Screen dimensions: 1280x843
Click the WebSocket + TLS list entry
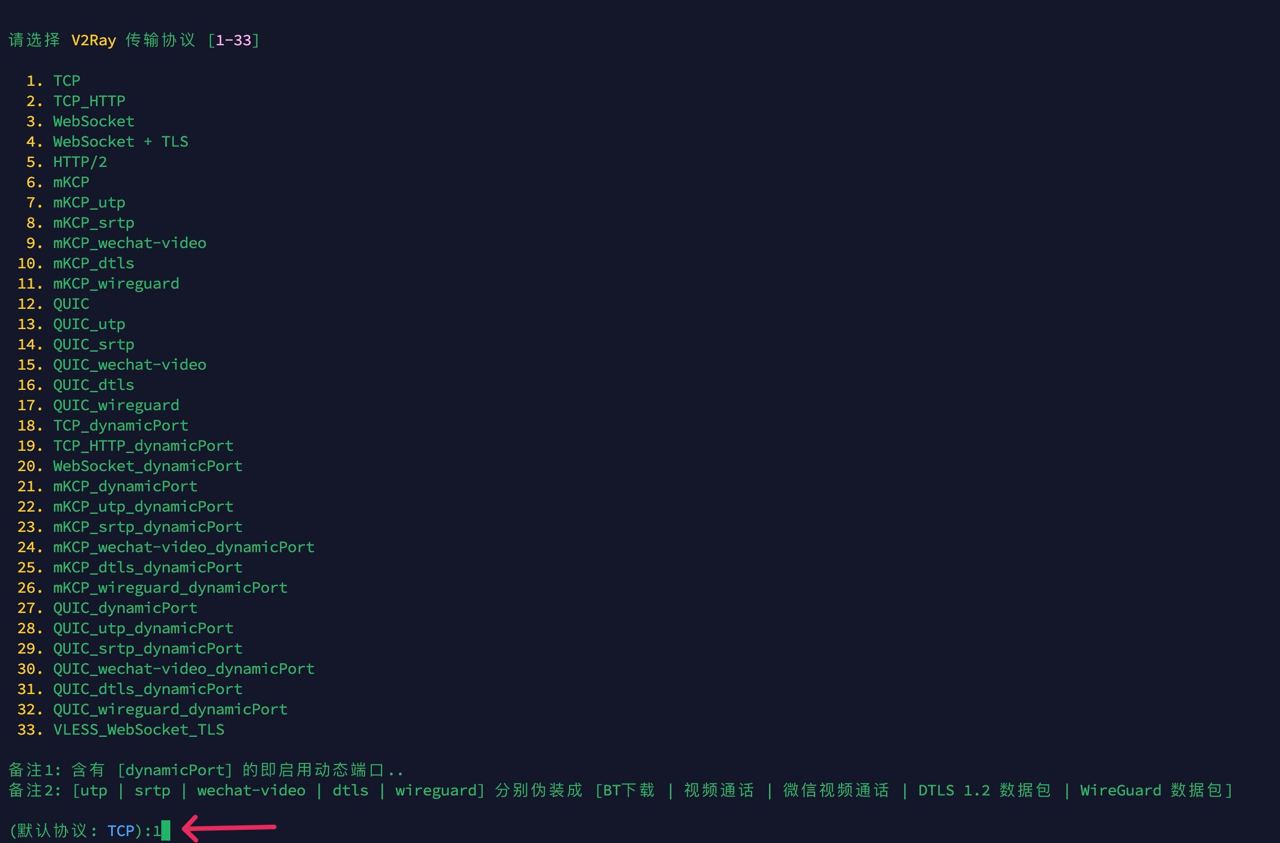click(120, 142)
